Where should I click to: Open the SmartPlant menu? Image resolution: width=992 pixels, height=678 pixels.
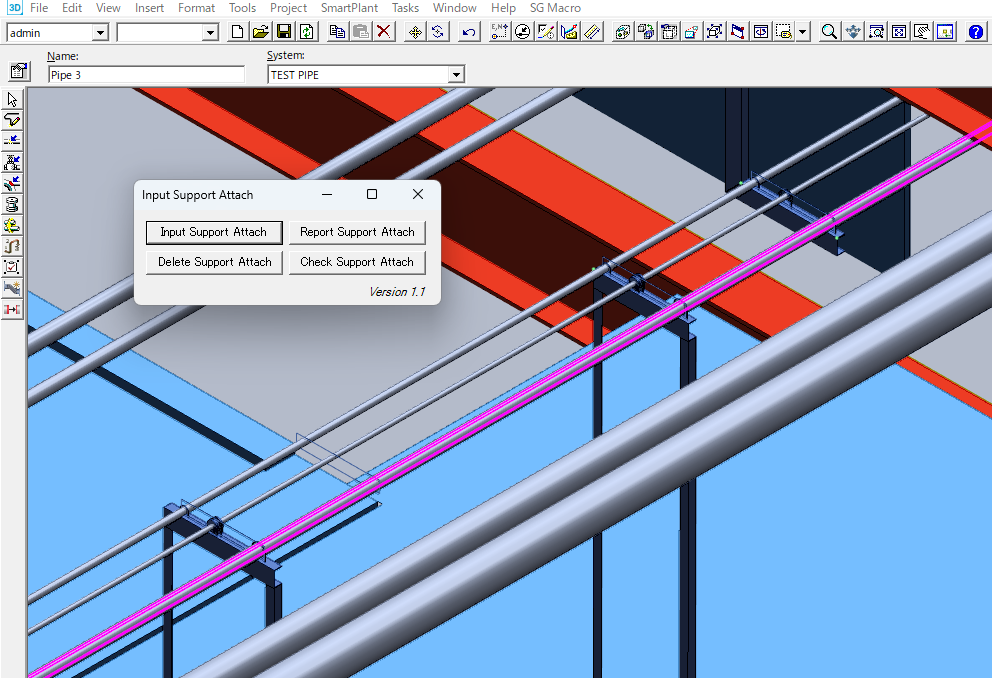(349, 8)
